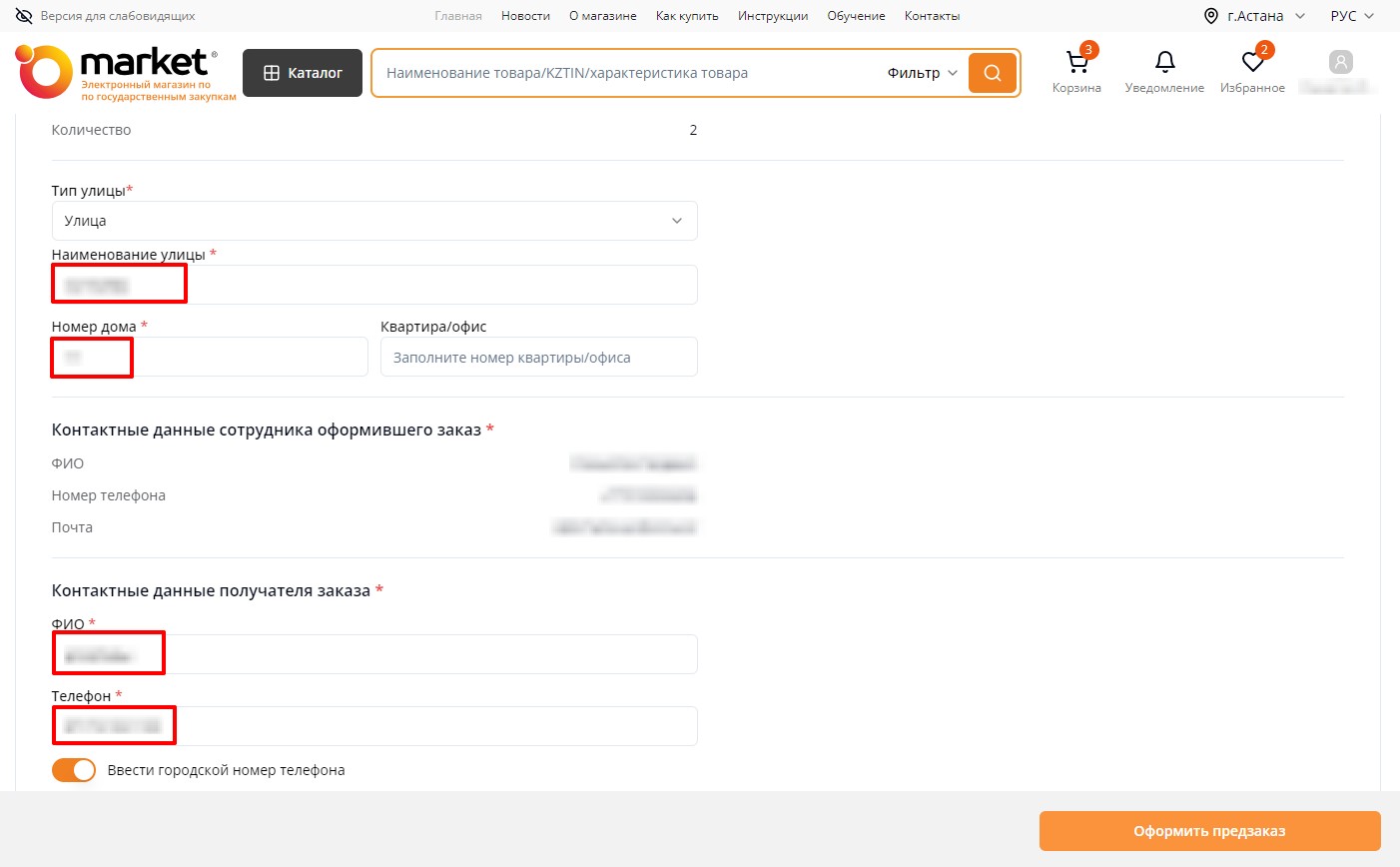Click the user profile avatar icon
Viewport: 1400px width, 867px height.
[x=1340, y=63]
